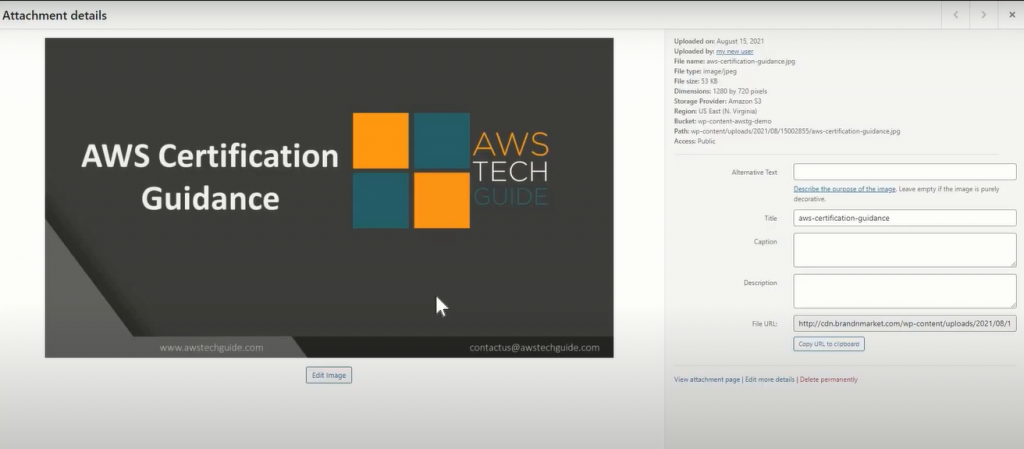
Task: Go to next attachment with right chevron
Action: point(983,14)
